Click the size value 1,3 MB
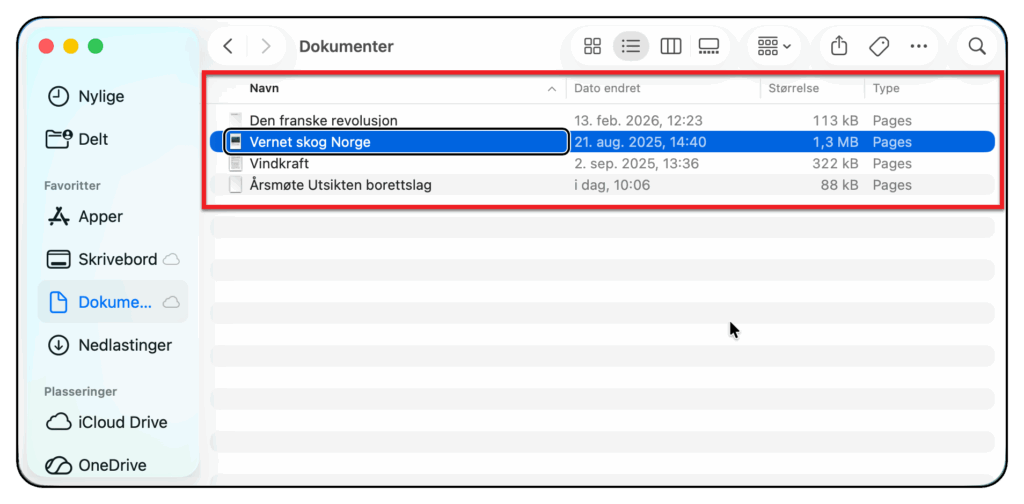Viewport: 1024px width, 504px height. coord(835,142)
